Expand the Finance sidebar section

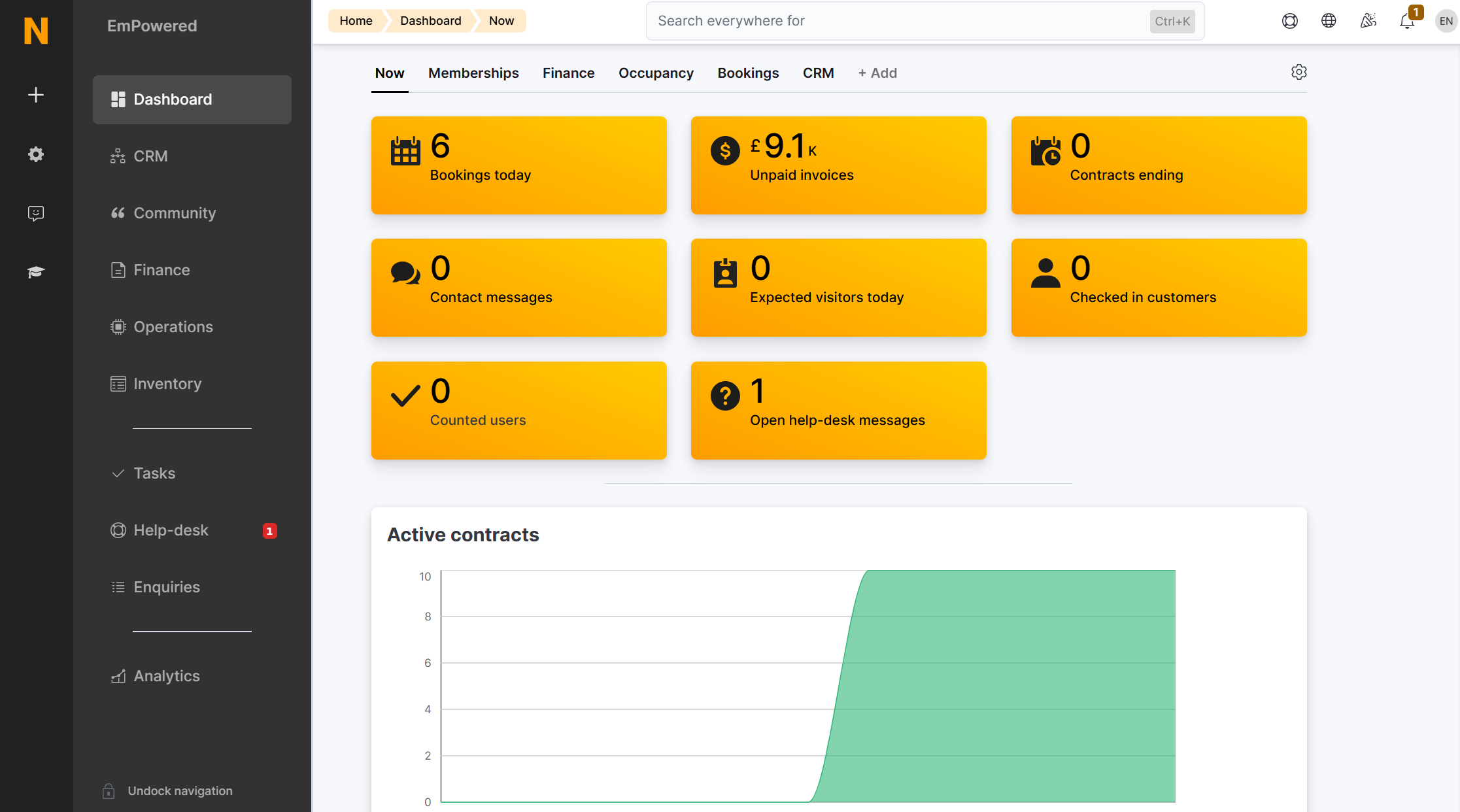(x=161, y=270)
